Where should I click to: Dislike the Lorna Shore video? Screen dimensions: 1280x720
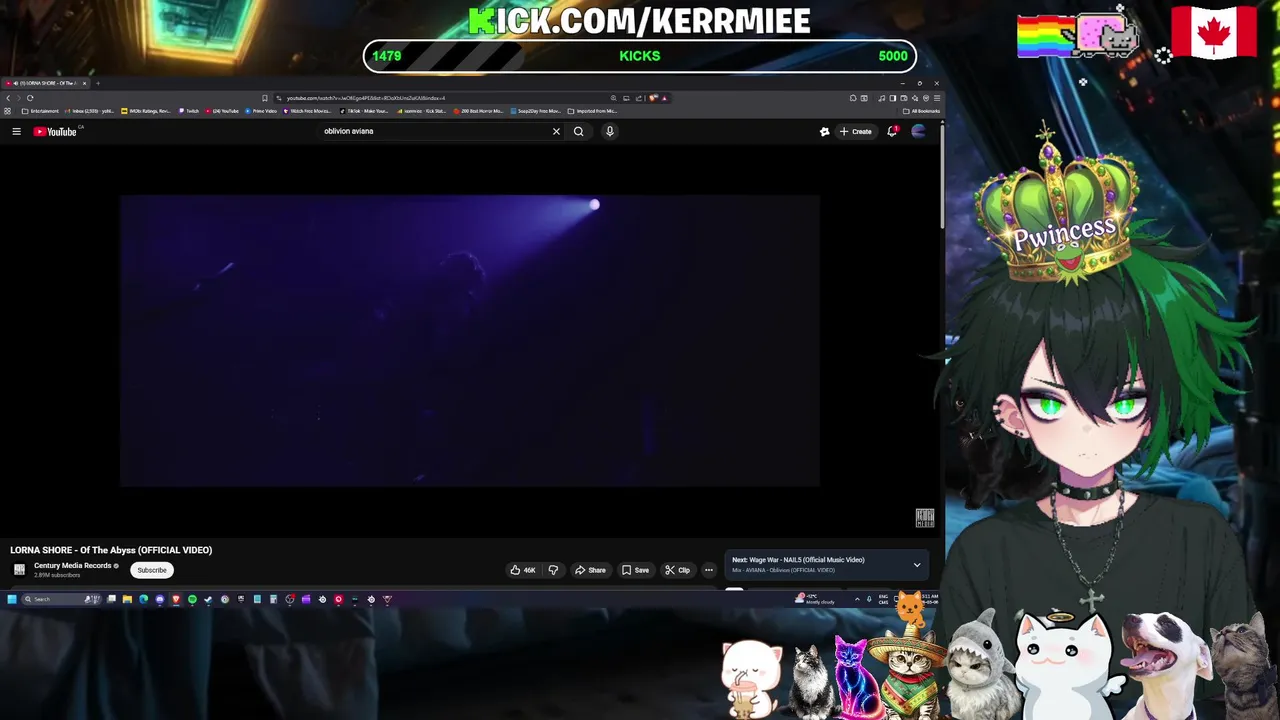553,570
